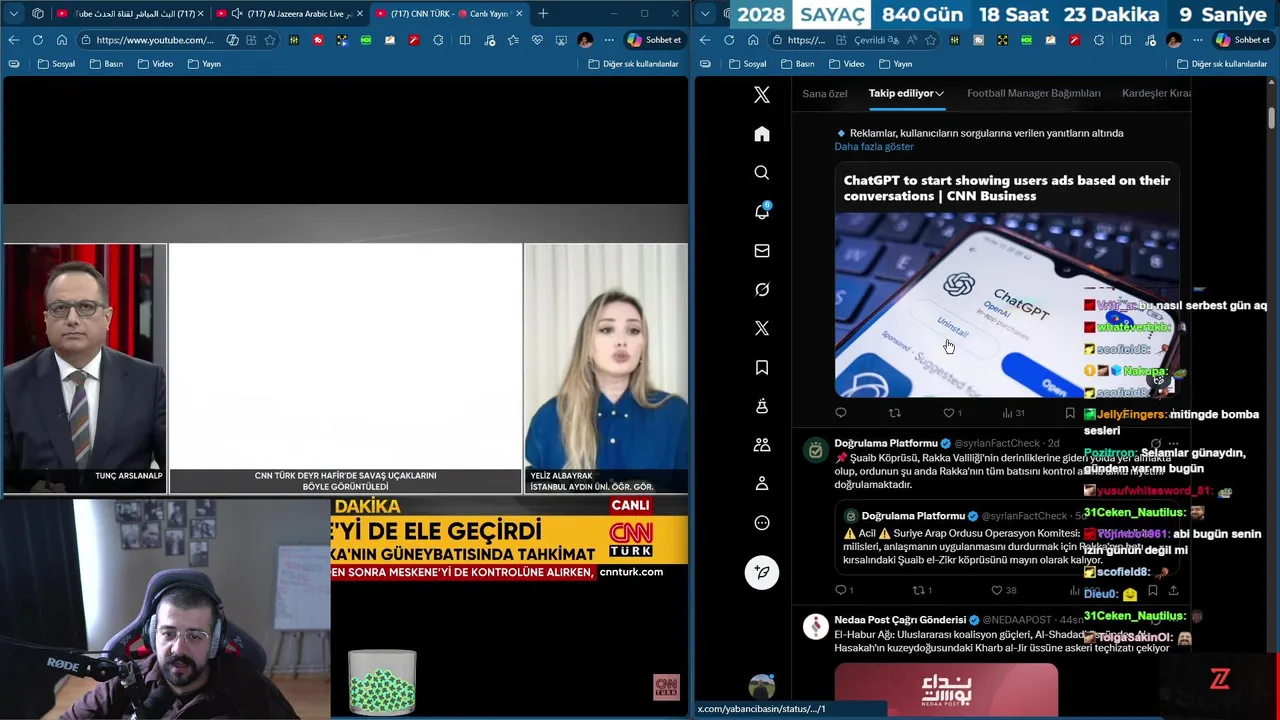
Task: Bookmark the ChatGPT ads post
Action: [x=1070, y=413]
